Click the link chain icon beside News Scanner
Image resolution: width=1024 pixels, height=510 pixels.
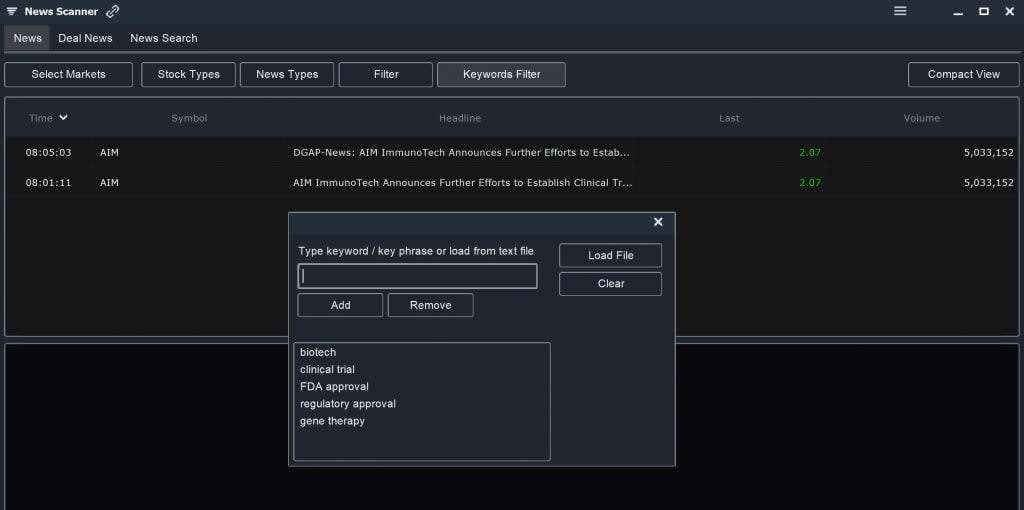112,11
